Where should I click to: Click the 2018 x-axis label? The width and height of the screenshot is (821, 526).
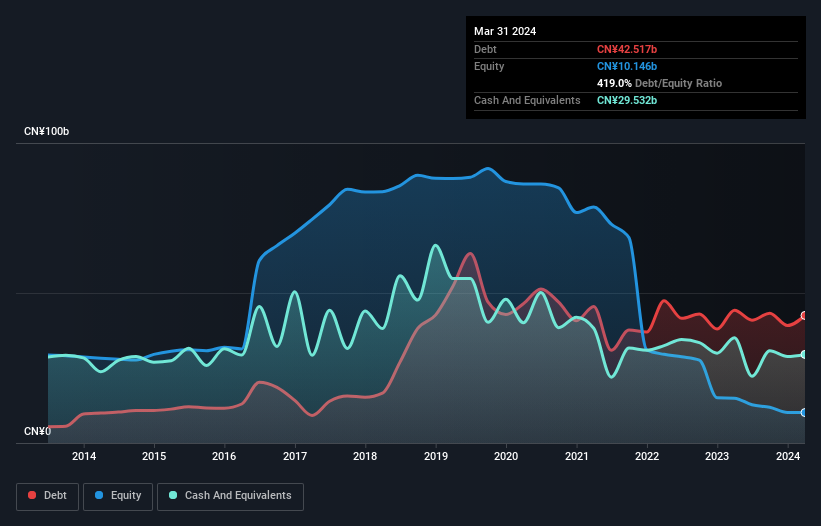click(x=365, y=456)
